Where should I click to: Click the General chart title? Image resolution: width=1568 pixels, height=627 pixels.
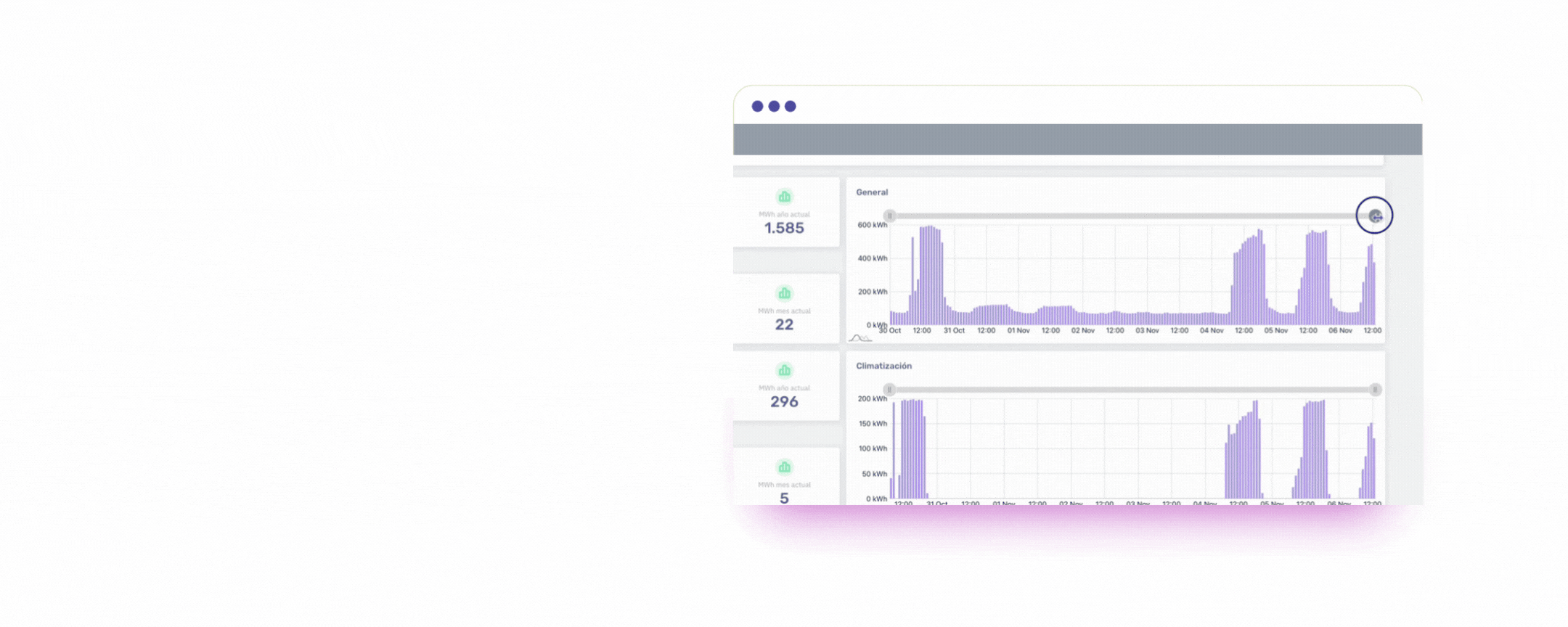point(872,192)
